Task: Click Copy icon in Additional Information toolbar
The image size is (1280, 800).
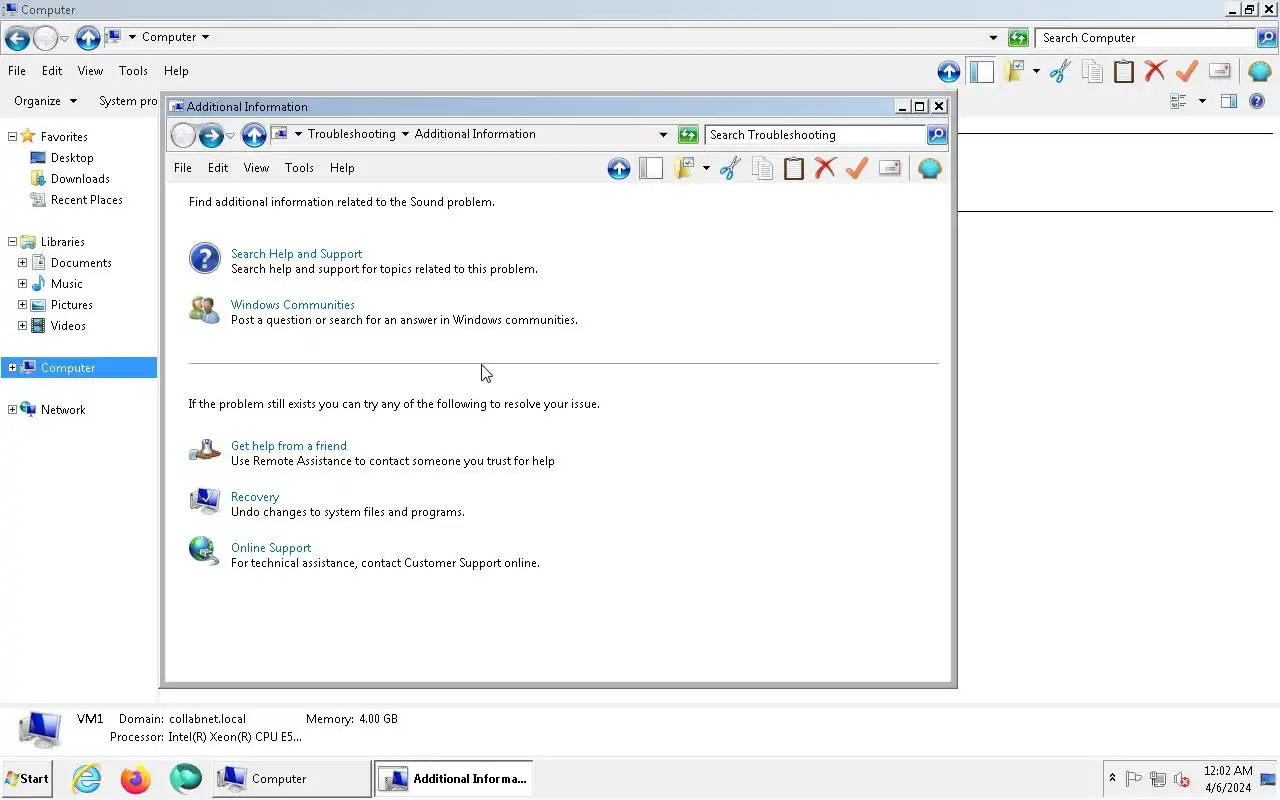Action: tap(762, 169)
